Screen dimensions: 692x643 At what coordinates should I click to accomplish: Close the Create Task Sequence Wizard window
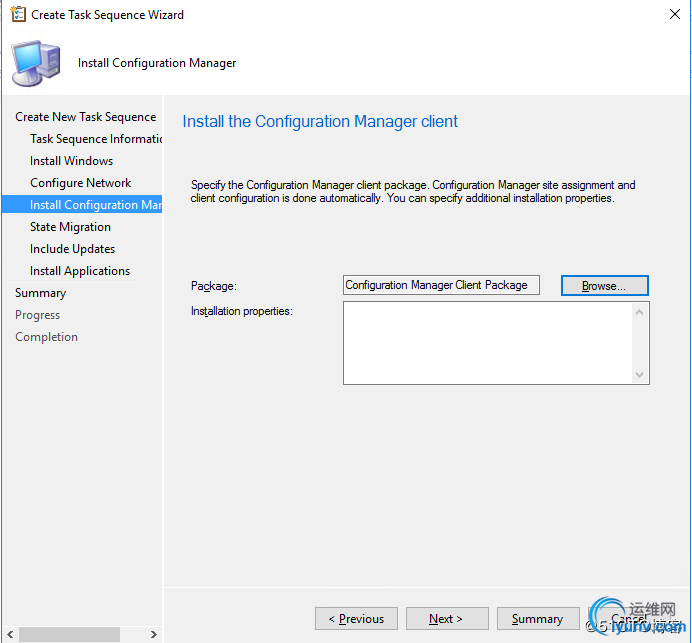pyautogui.click(x=674, y=14)
